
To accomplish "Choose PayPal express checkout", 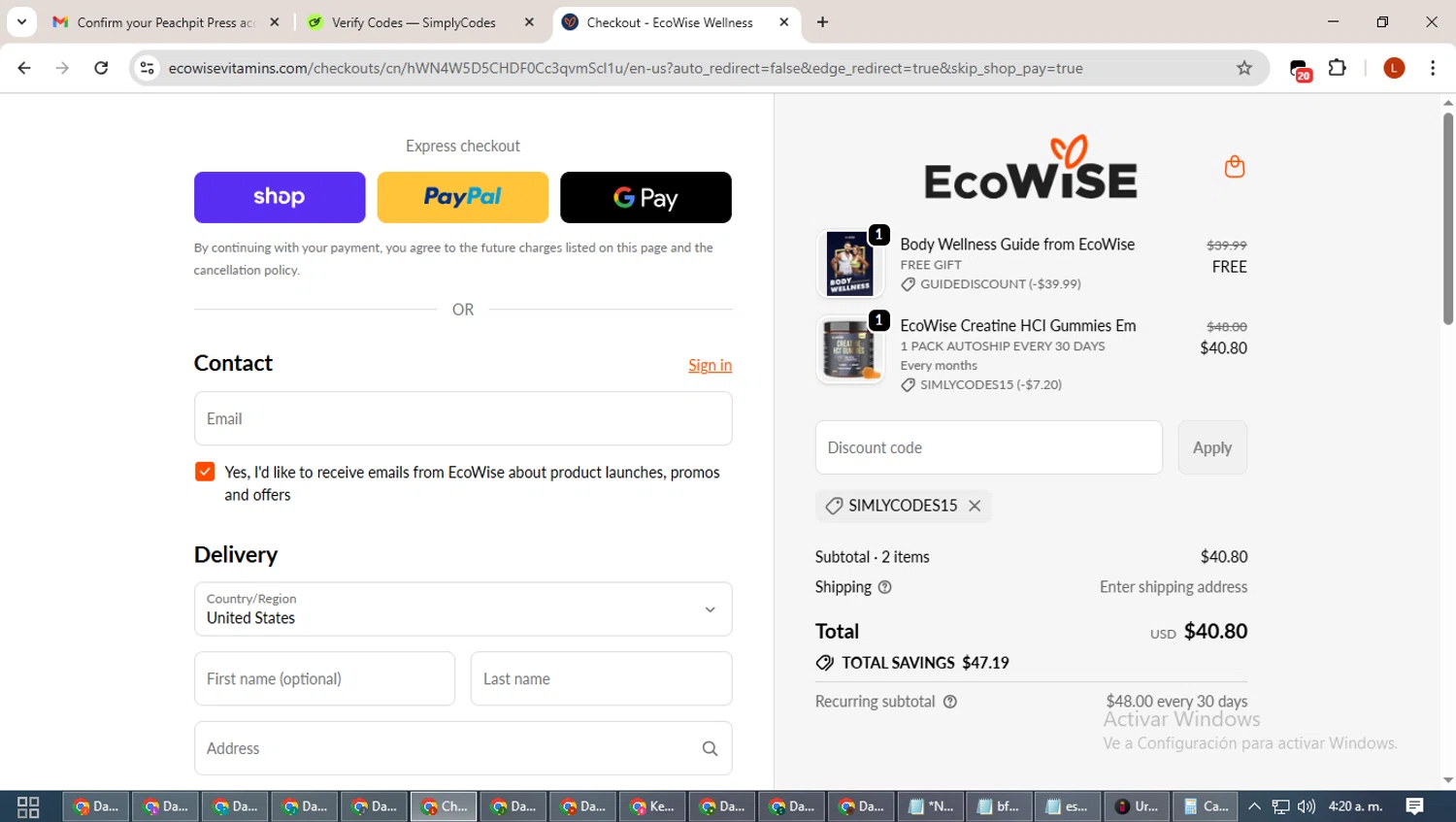I will point(463,197).
